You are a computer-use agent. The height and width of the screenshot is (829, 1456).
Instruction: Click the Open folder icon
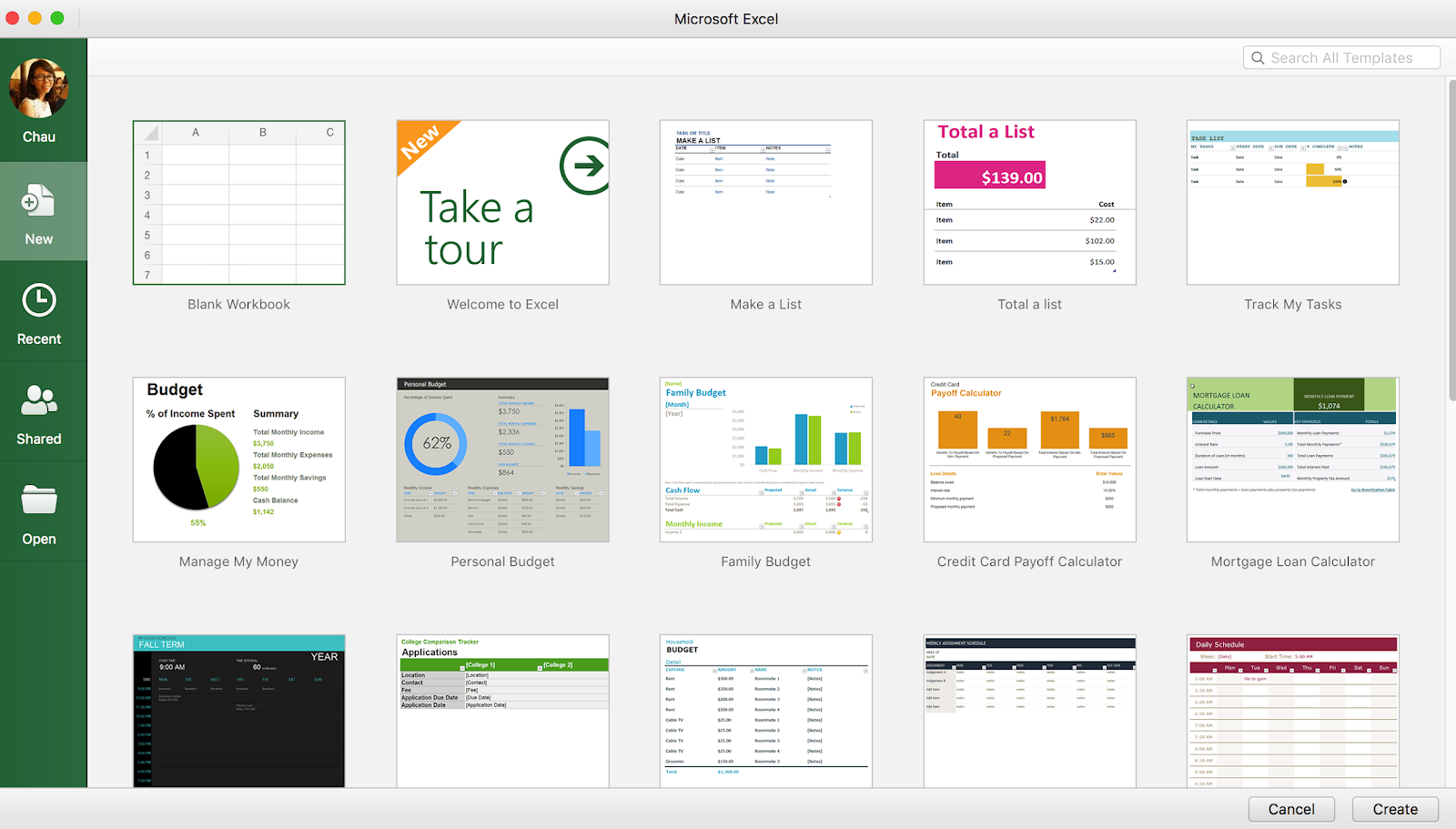point(39,500)
